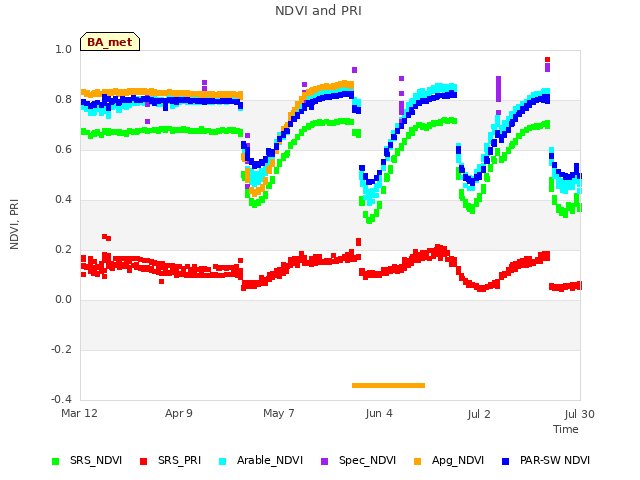640x480 pixels.
Task: Click the Time x-axis label
Action: click(x=566, y=429)
